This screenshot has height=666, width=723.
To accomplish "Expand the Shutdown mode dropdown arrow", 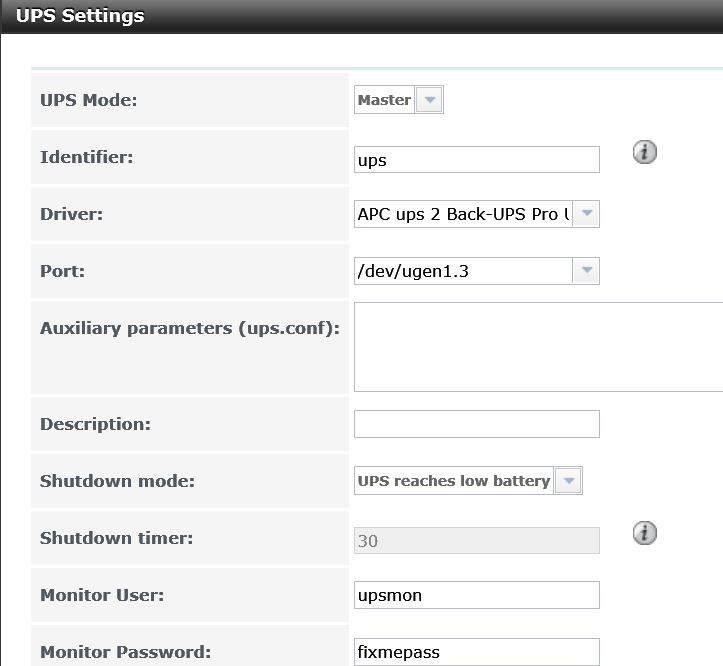I will tap(569, 481).
